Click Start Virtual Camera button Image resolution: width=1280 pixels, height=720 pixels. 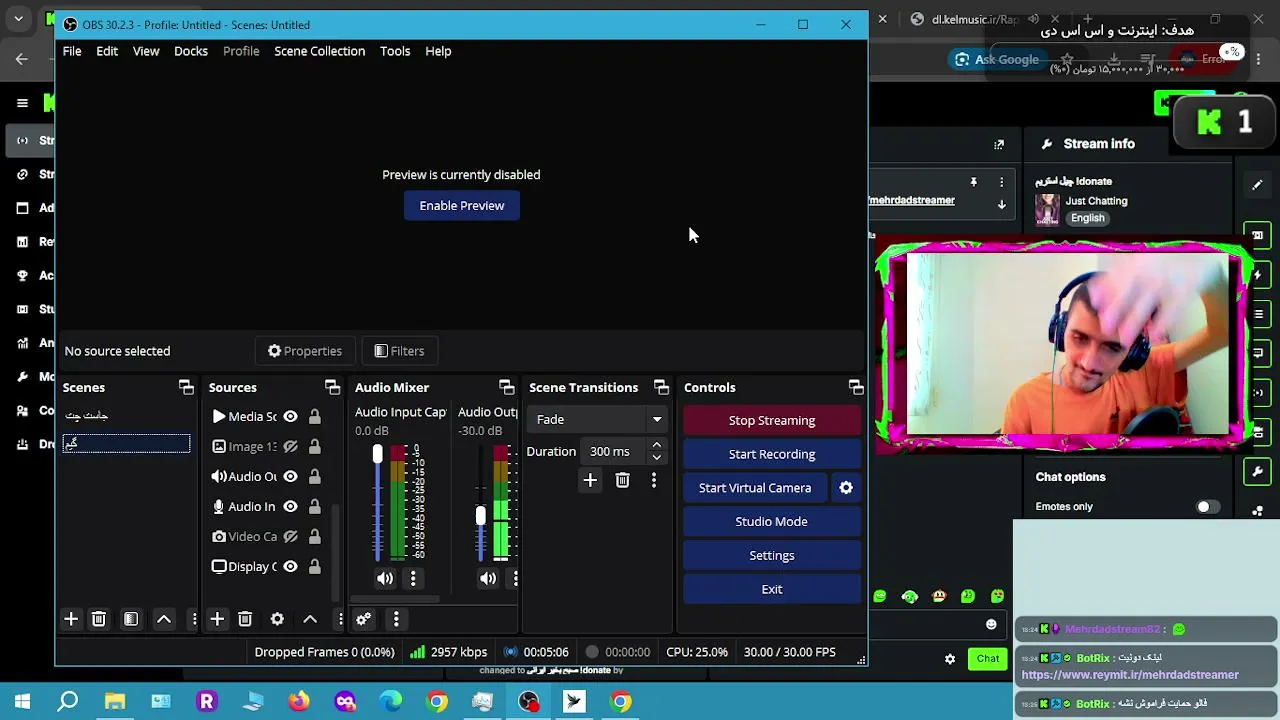pos(755,488)
